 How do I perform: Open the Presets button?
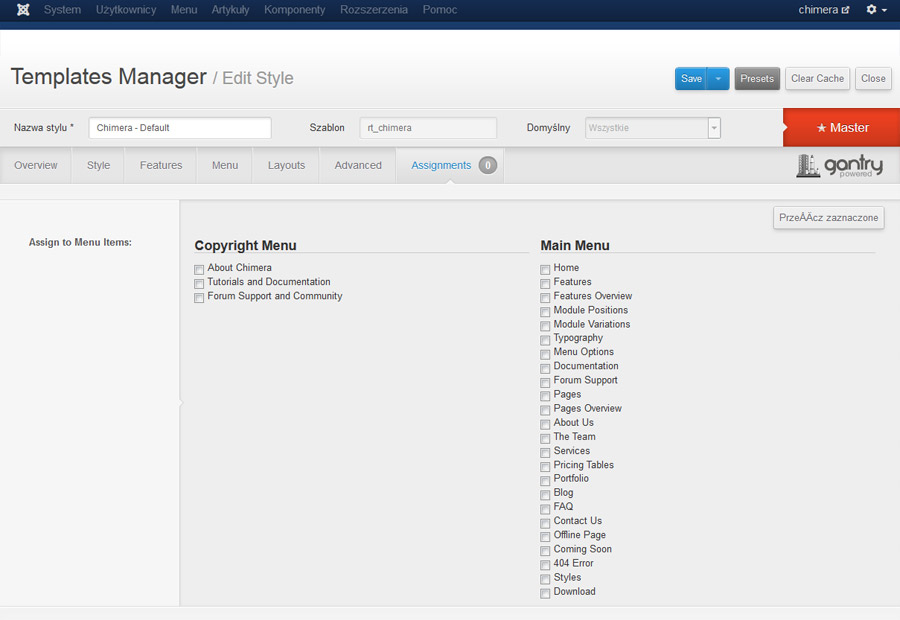point(757,79)
